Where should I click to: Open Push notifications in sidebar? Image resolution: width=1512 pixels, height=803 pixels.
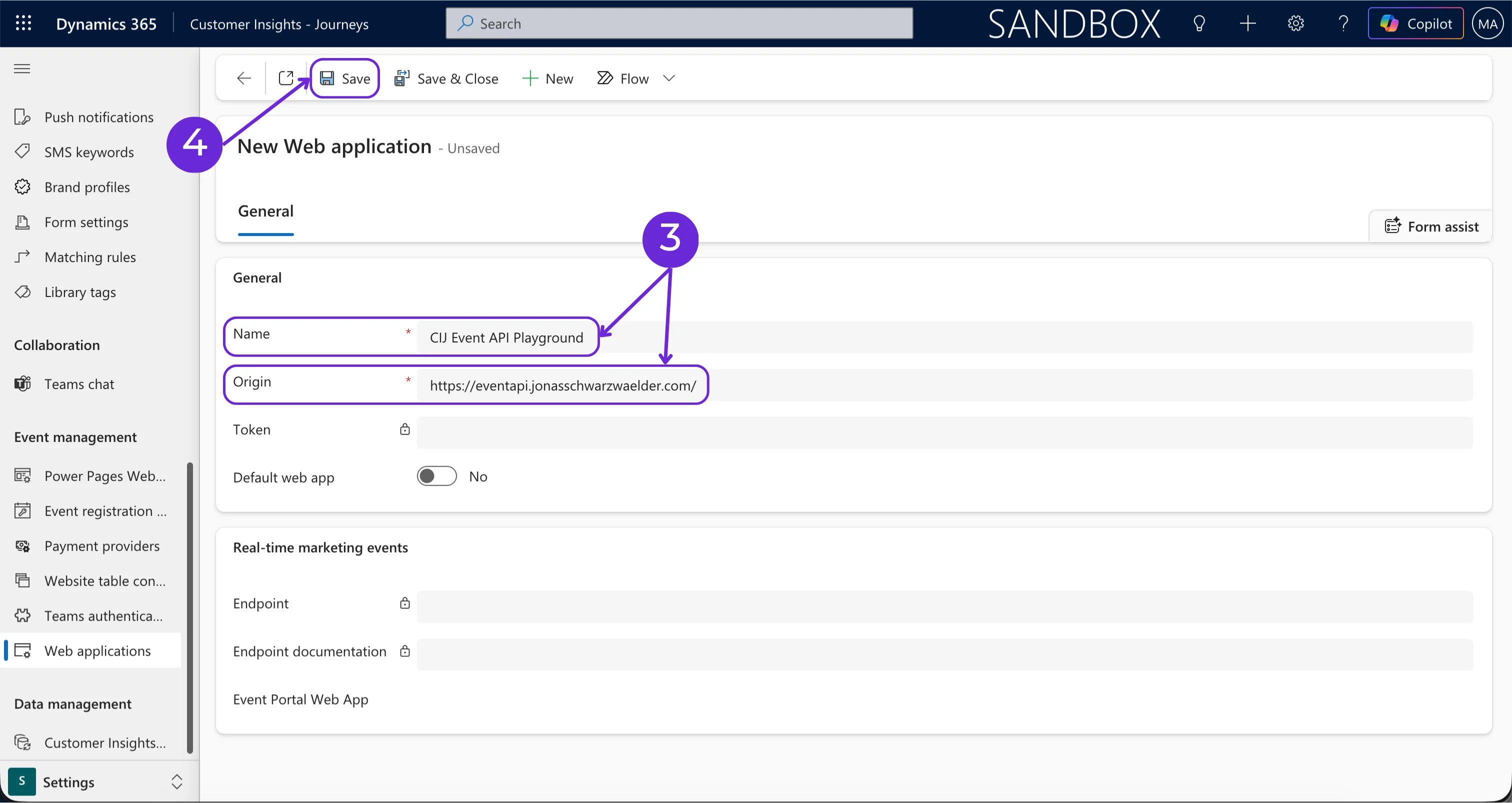click(x=91, y=117)
